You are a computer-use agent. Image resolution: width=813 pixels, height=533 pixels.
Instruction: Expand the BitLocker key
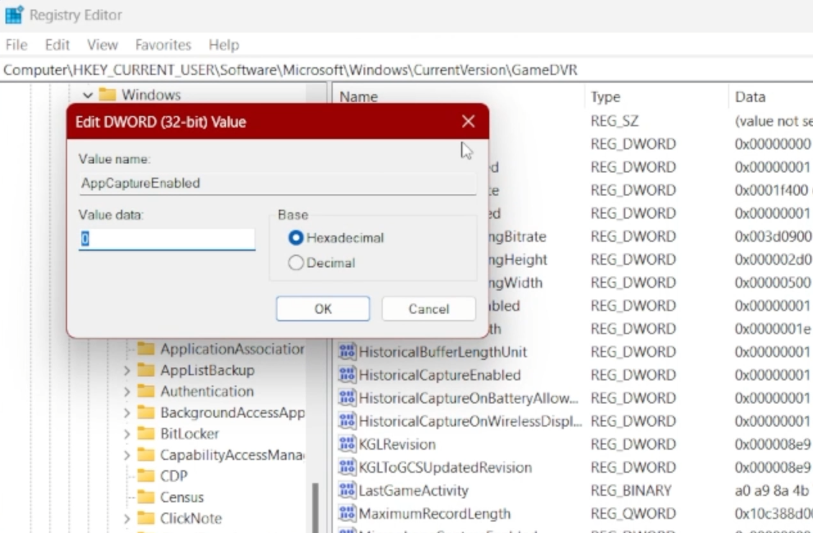click(127, 434)
